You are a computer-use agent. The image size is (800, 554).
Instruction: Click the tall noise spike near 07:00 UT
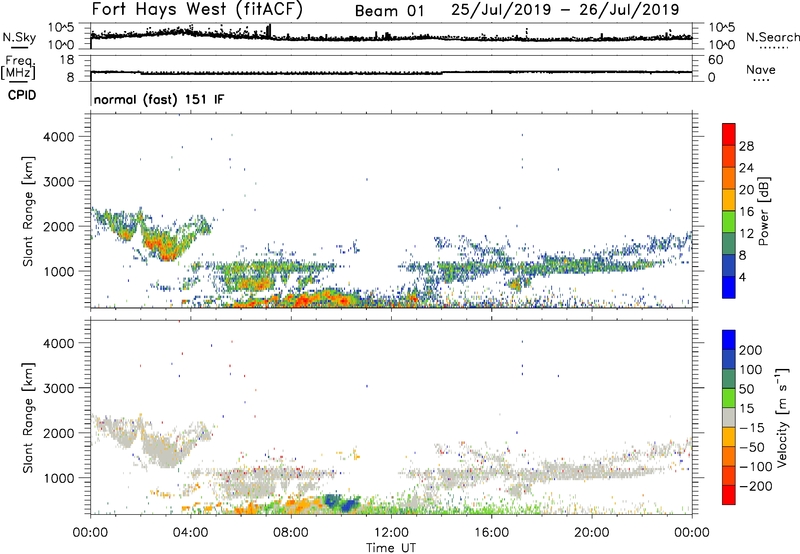269,31
